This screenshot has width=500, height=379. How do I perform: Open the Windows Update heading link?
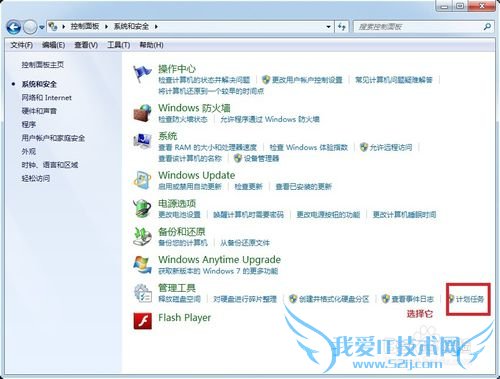pos(197,175)
